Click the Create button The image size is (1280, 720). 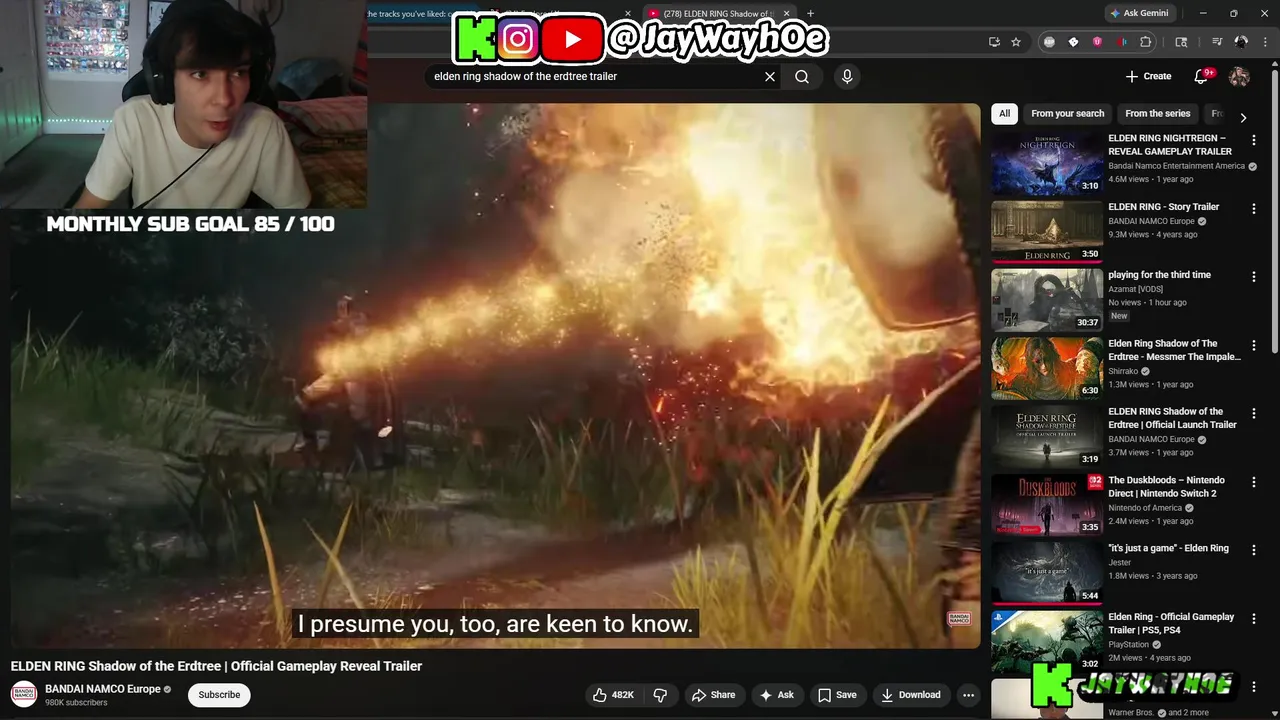pos(1148,76)
